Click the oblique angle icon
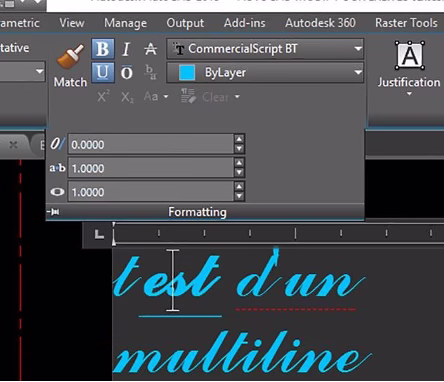Screen dimensions: 444x382 point(57,144)
